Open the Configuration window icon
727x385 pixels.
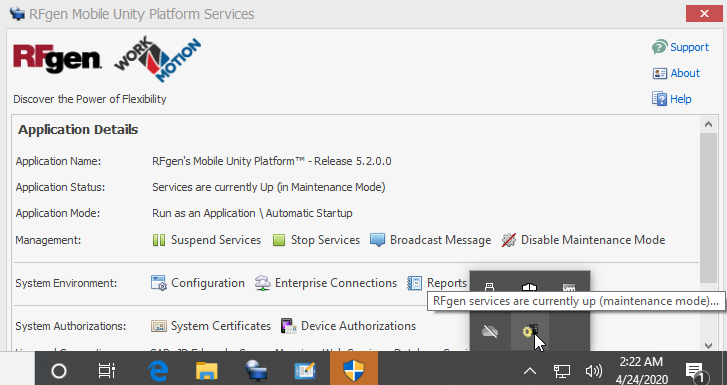click(x=159, y=283)
